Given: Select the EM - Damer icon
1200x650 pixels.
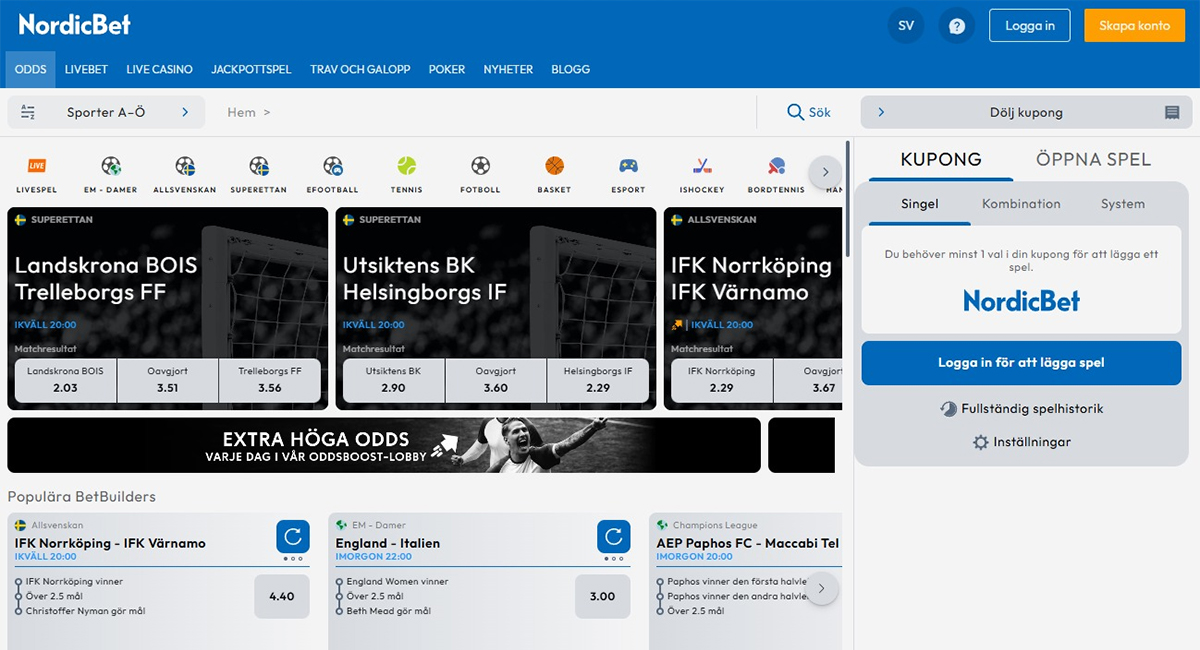Looking at the screenshot, I should click(x=111, y=166).
